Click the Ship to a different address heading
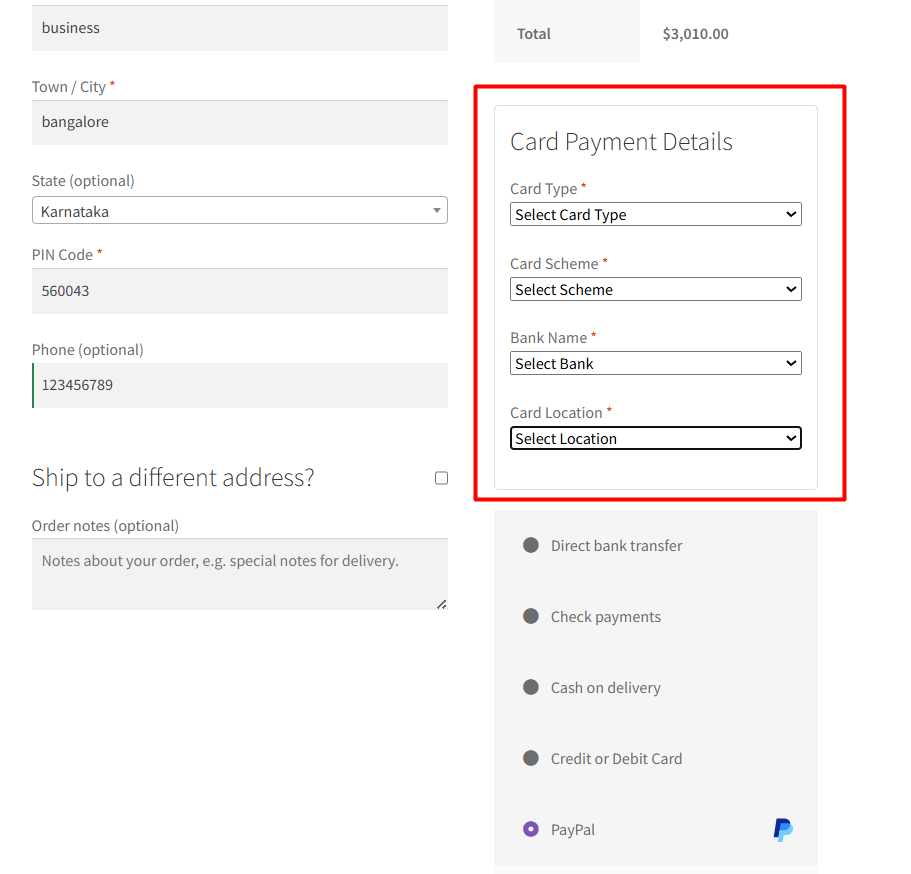This screenshot has height=874, width=911. coord(173,478)
